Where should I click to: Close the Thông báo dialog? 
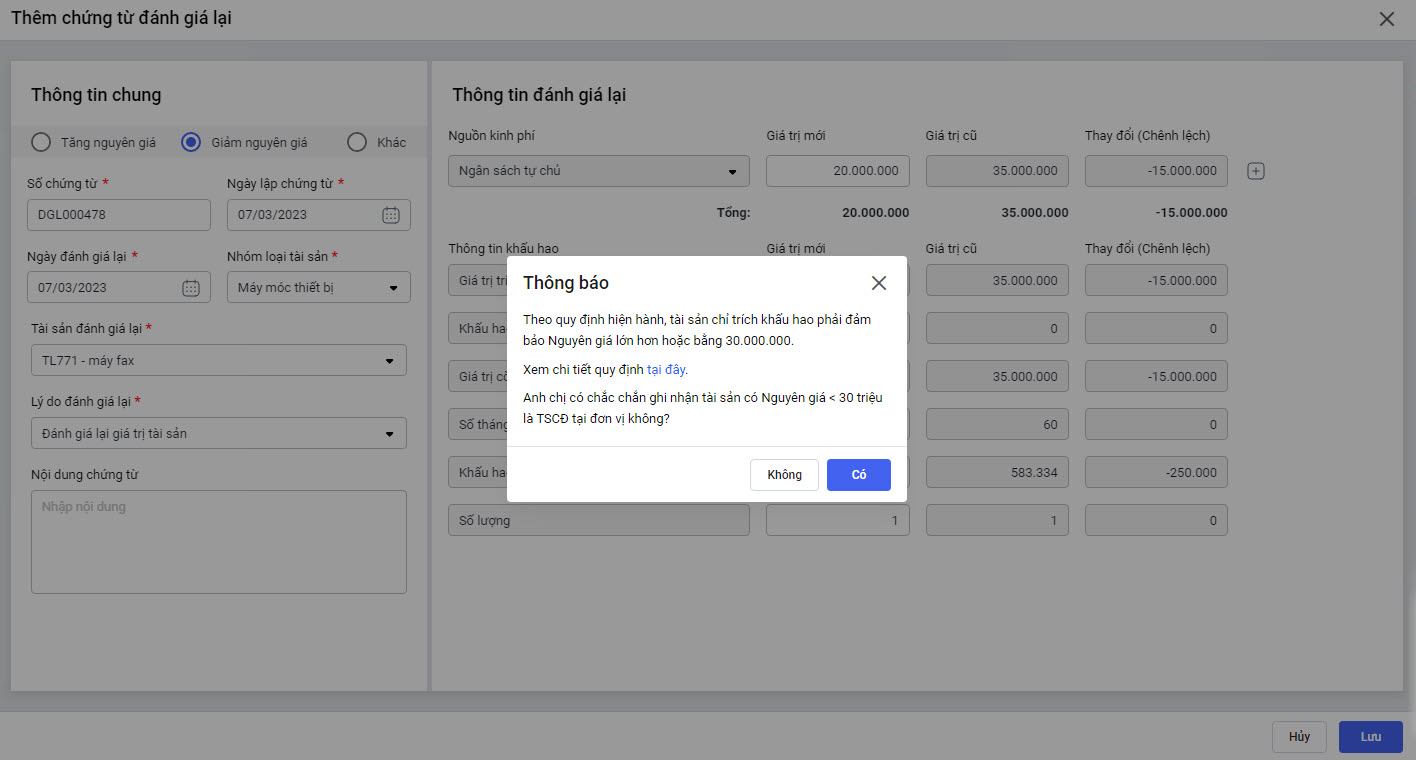(x=879, y=283)
